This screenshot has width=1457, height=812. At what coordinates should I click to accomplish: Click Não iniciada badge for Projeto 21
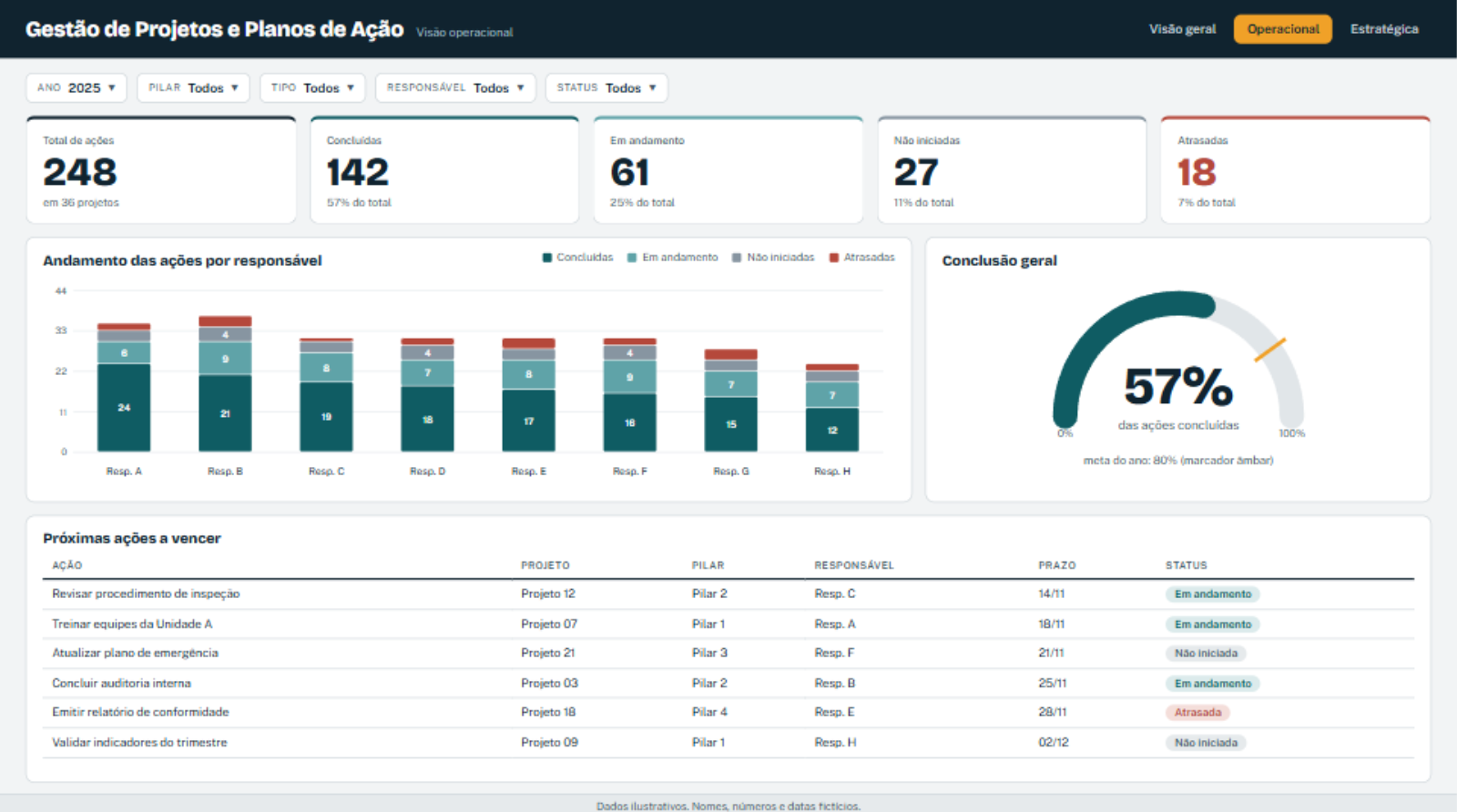click(x=1206, y=654)
